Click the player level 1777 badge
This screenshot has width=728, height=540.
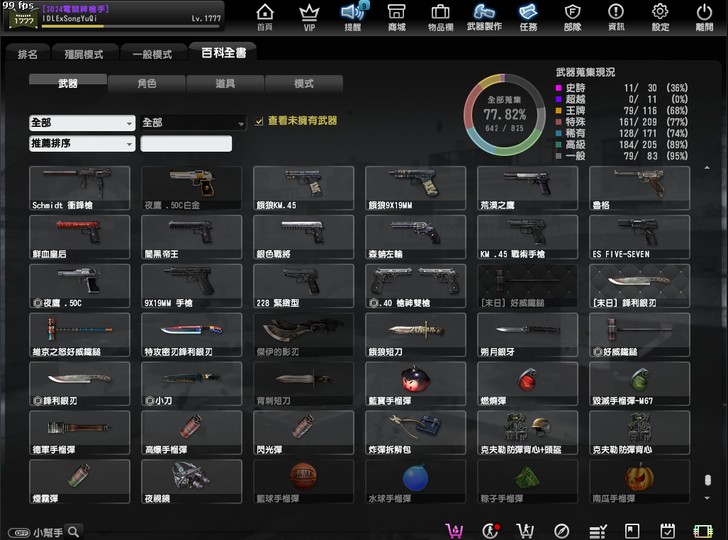click(23, 18)
